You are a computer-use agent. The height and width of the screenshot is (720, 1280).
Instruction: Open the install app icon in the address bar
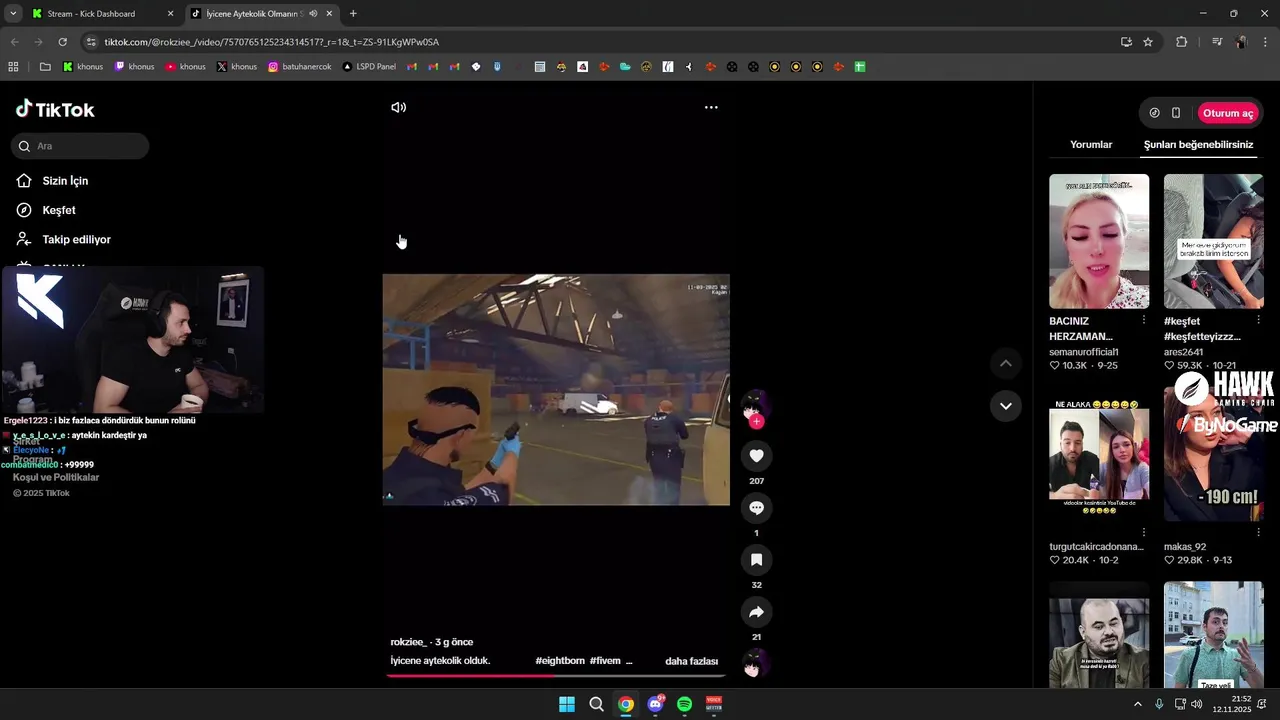point(1126,42)
